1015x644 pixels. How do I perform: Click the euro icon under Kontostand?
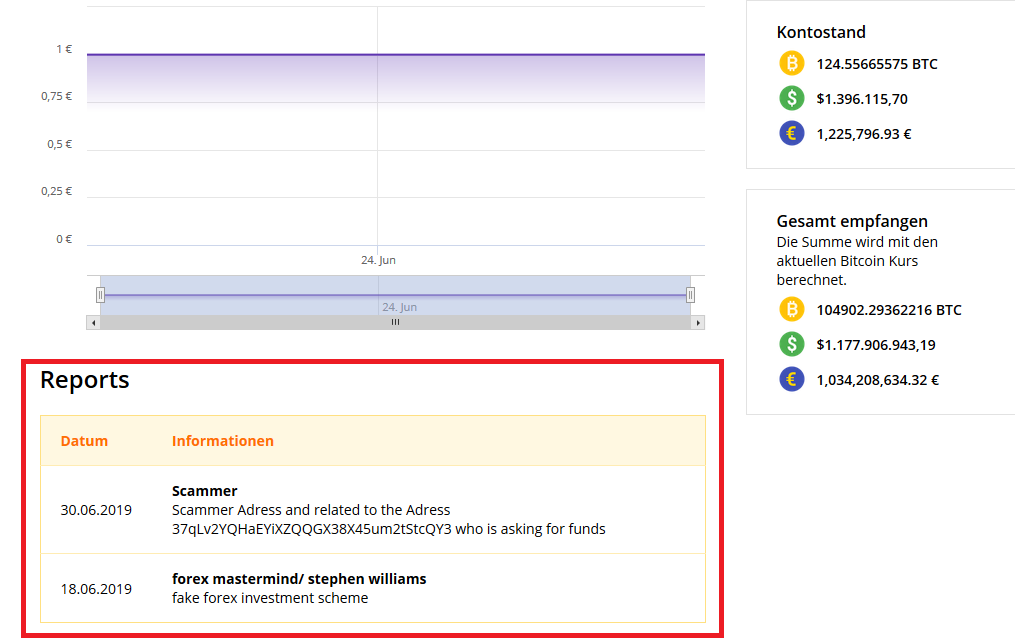click(791, 133)
